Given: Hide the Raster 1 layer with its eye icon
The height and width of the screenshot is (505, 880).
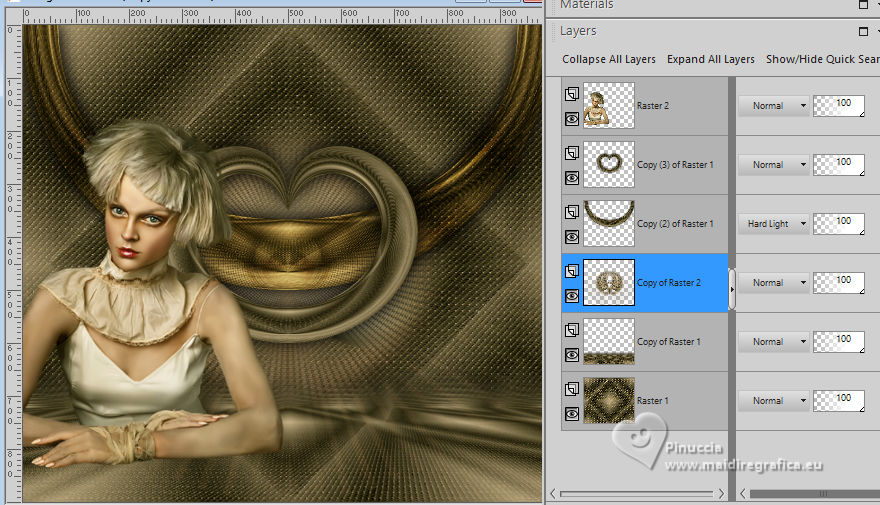Looking at the screenshot, I should click(x=572, y=414).
